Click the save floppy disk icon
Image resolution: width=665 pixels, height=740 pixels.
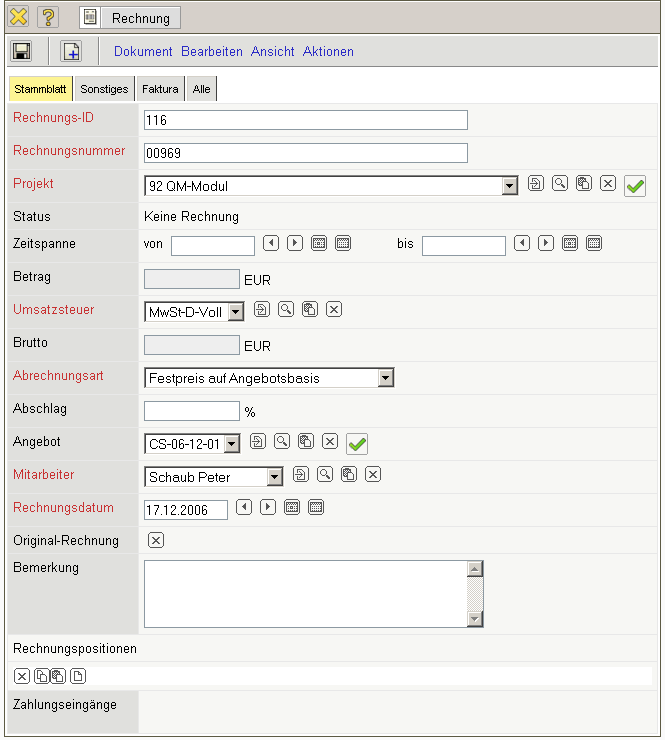click(x=22, y=51)
